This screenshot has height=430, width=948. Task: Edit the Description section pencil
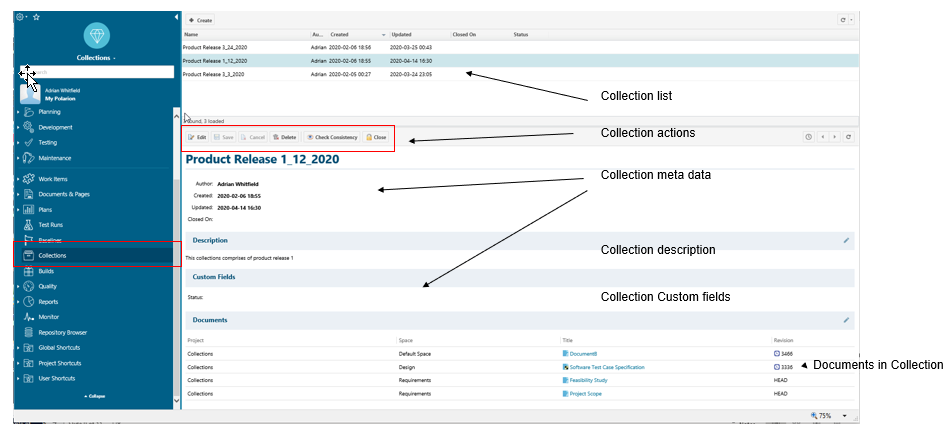pyautogui.click(x=846, y=240)
